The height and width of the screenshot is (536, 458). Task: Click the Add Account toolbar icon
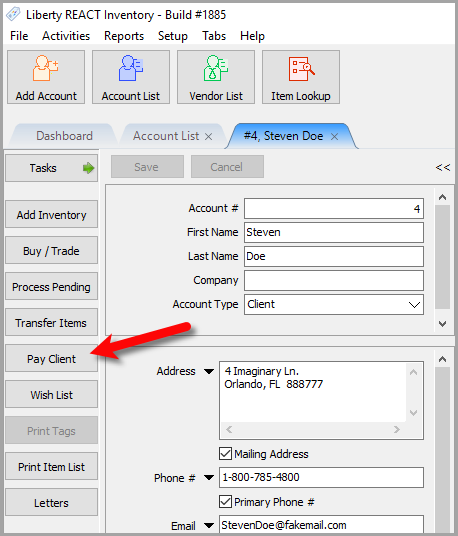tap(46, 77)
